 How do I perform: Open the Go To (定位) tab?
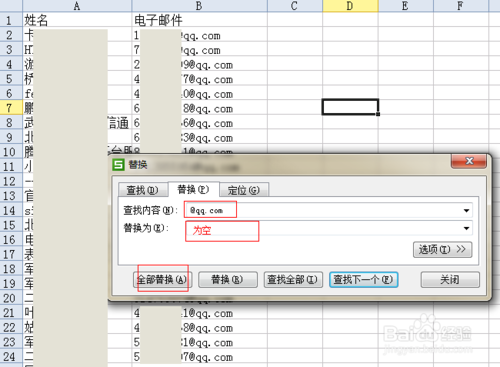coord(244,190)
